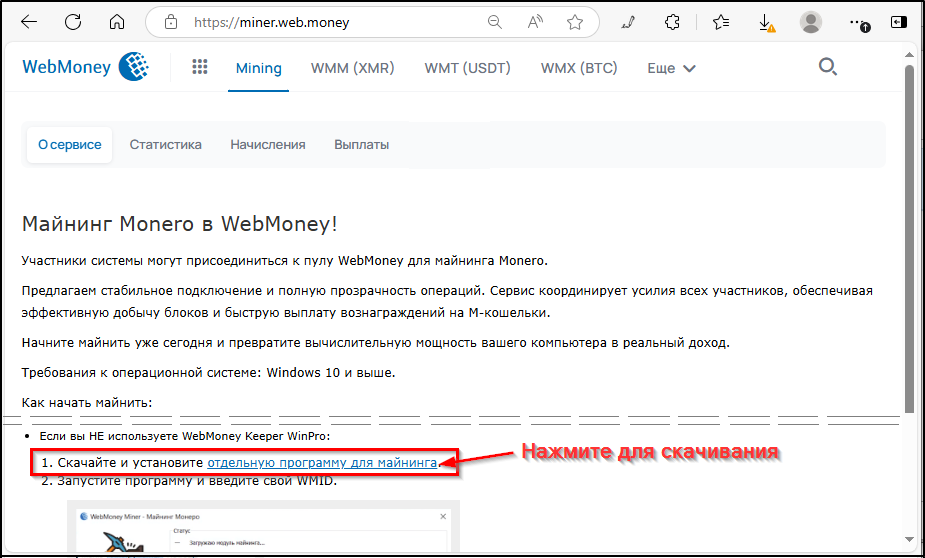Open the browser profile avatar
The width and height of the screenshot is (925, 558).
pyautogui.click(x=811, y=22)
